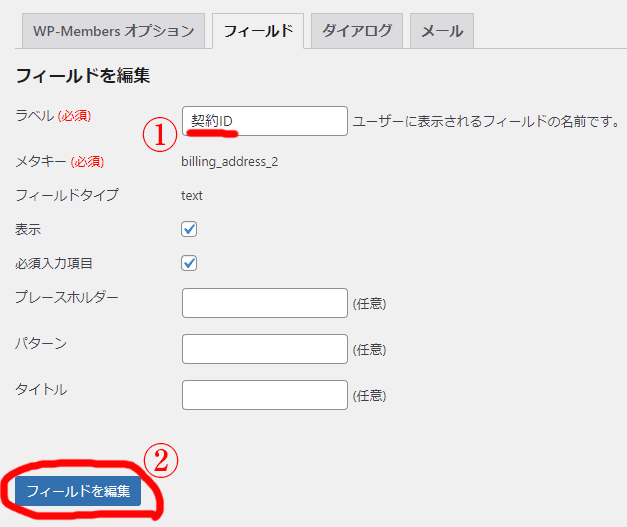627x527 pixels.
Task: Open the WP-Members オプション tab
Action: coord(114,31)
